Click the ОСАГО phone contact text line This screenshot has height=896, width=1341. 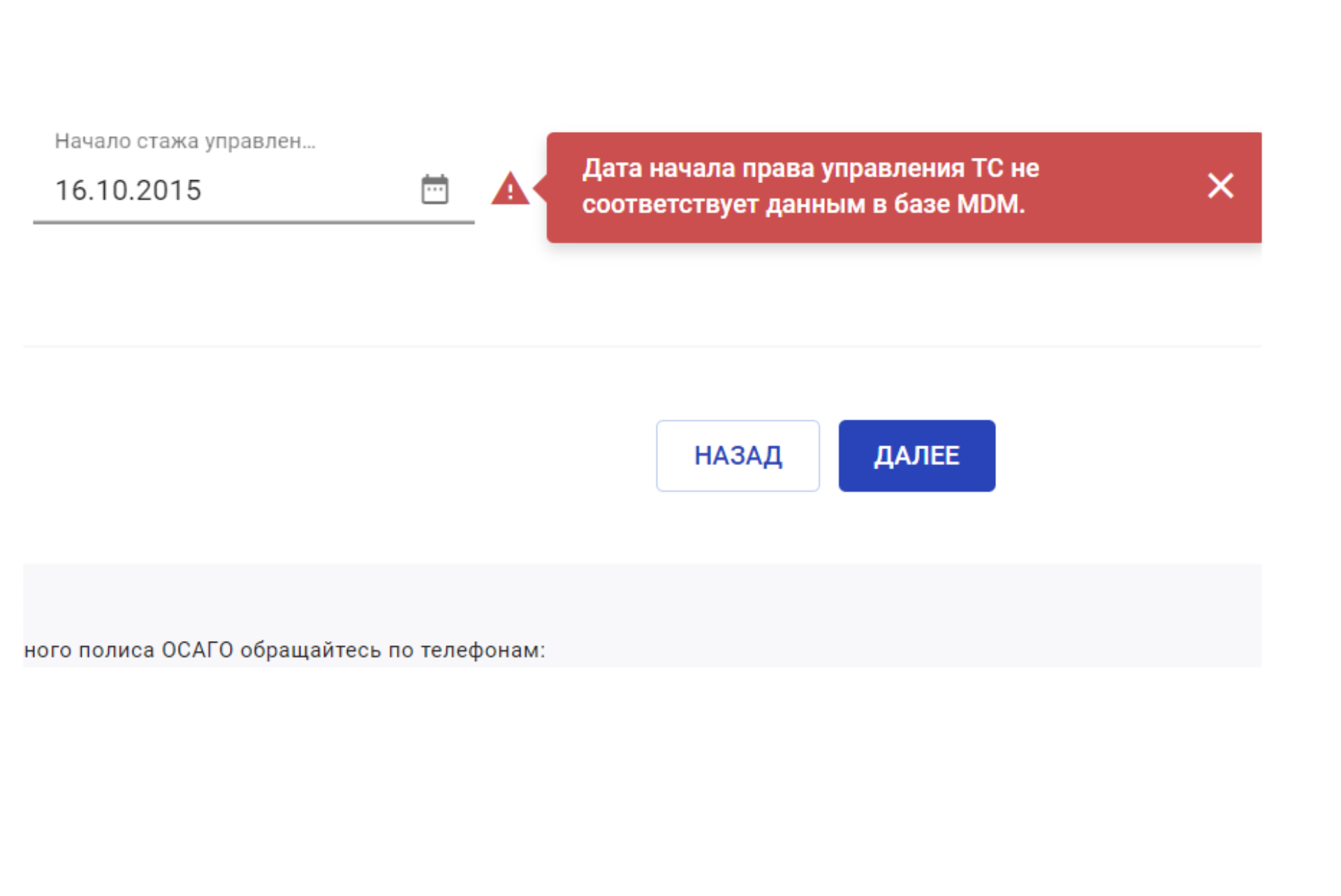pyautogui.click(x=284, y=649)
